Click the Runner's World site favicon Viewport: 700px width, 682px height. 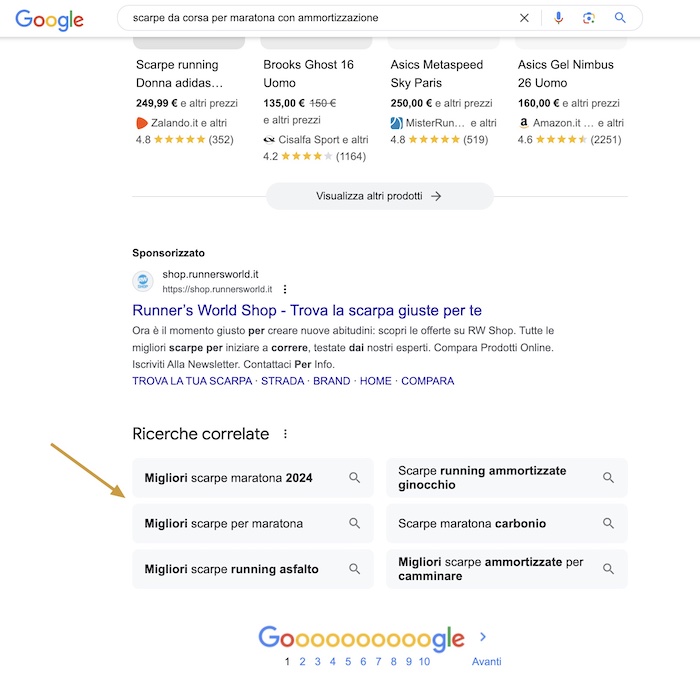point(143,281)
